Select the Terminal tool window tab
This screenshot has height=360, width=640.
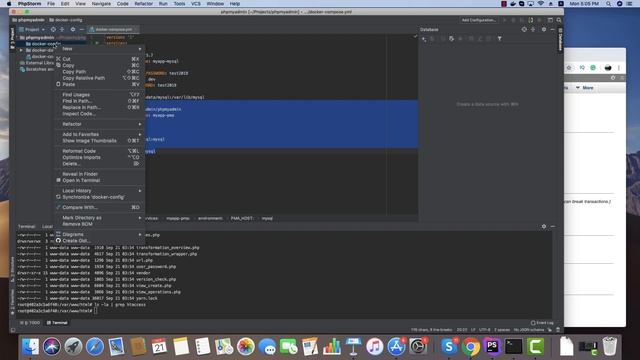point(57,322)
